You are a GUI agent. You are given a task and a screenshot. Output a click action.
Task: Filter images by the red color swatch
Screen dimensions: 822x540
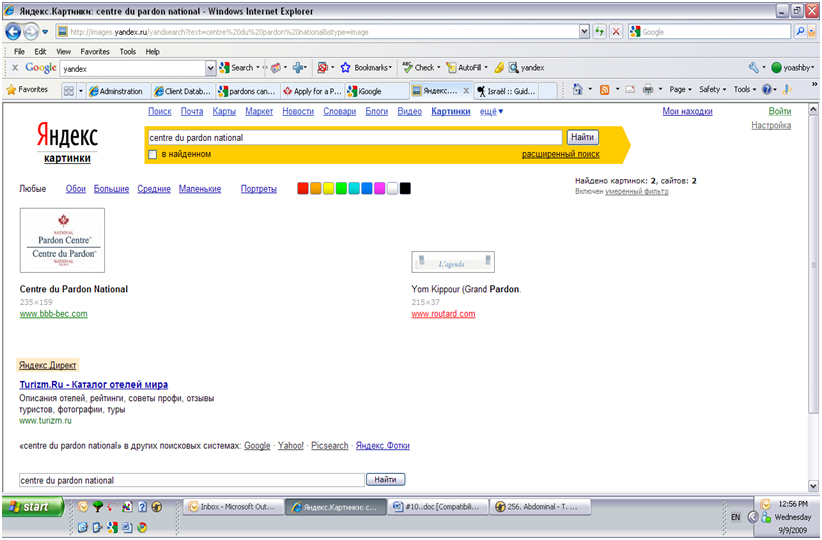click(303, 188)
